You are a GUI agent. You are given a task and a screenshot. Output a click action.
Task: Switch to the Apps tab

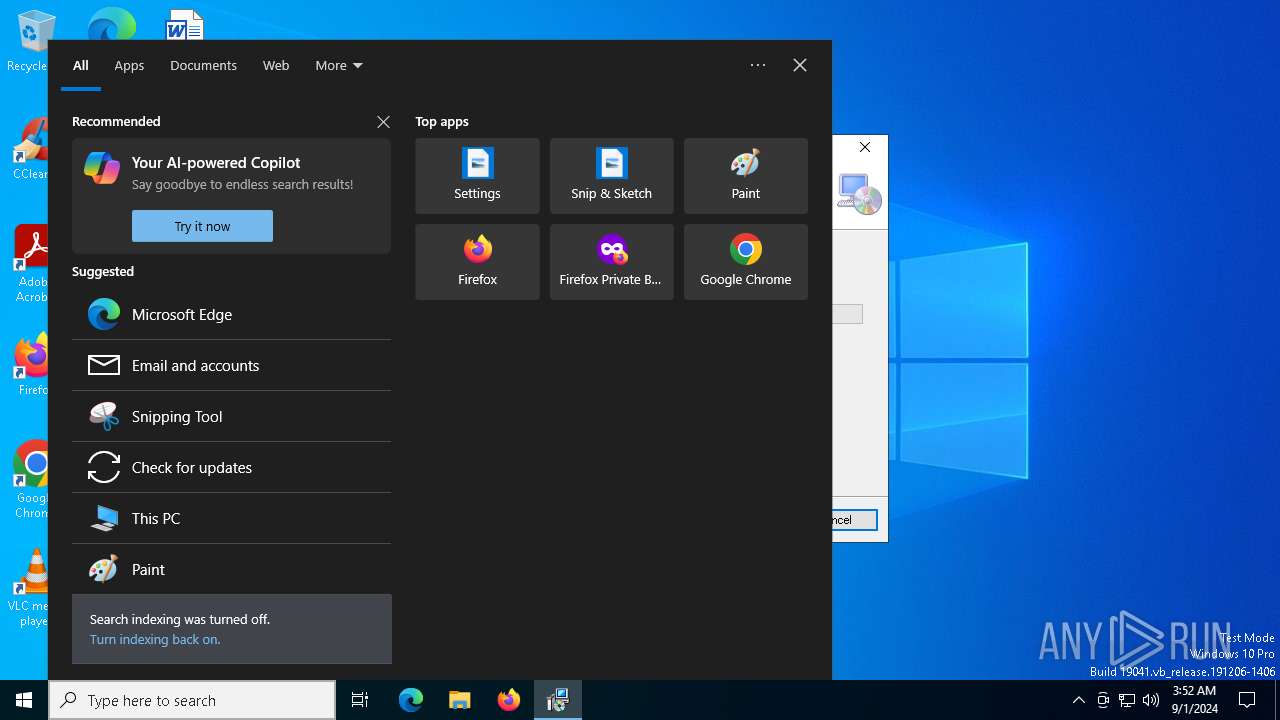129,65
